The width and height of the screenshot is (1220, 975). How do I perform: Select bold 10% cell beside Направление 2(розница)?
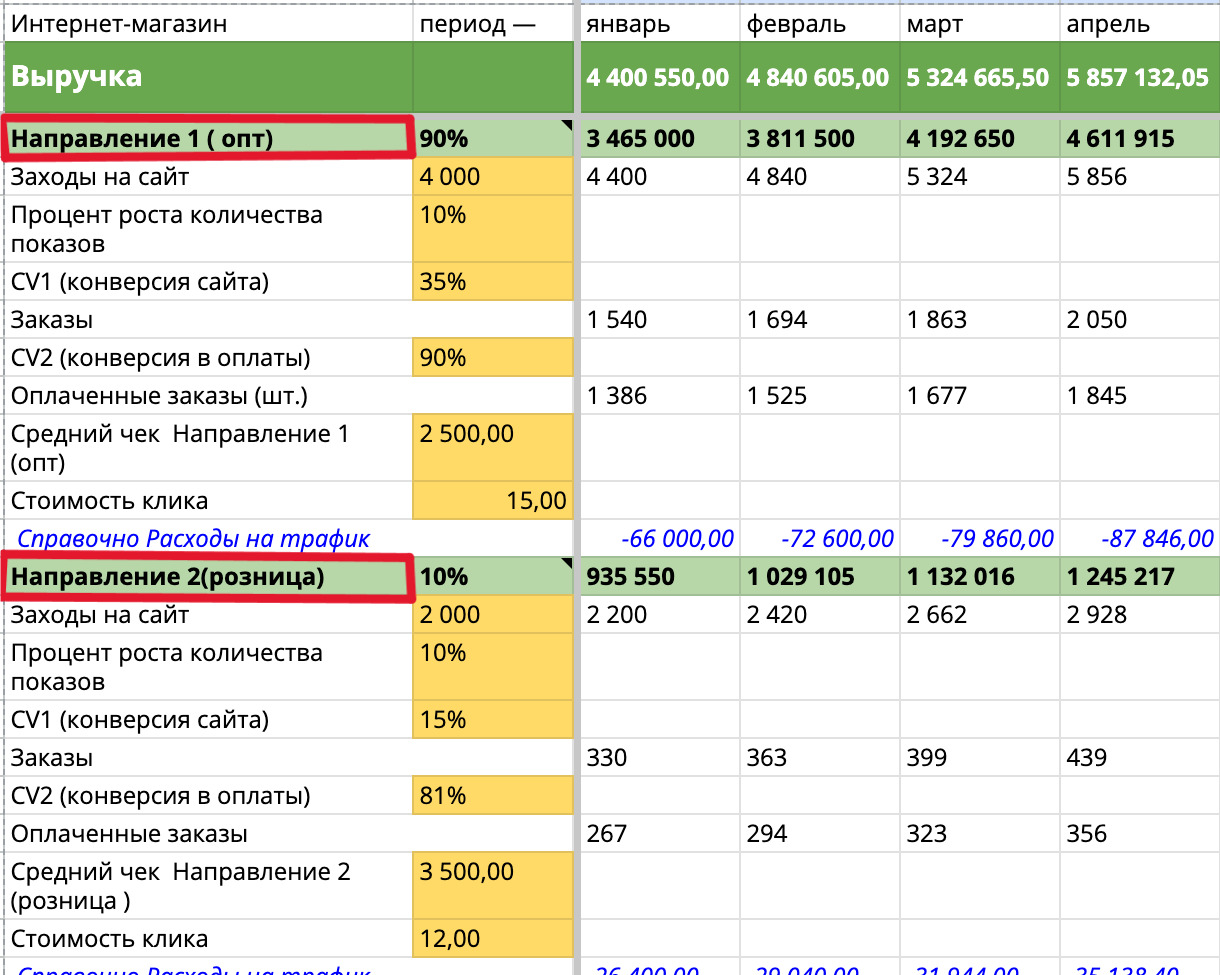coord(492,577)
